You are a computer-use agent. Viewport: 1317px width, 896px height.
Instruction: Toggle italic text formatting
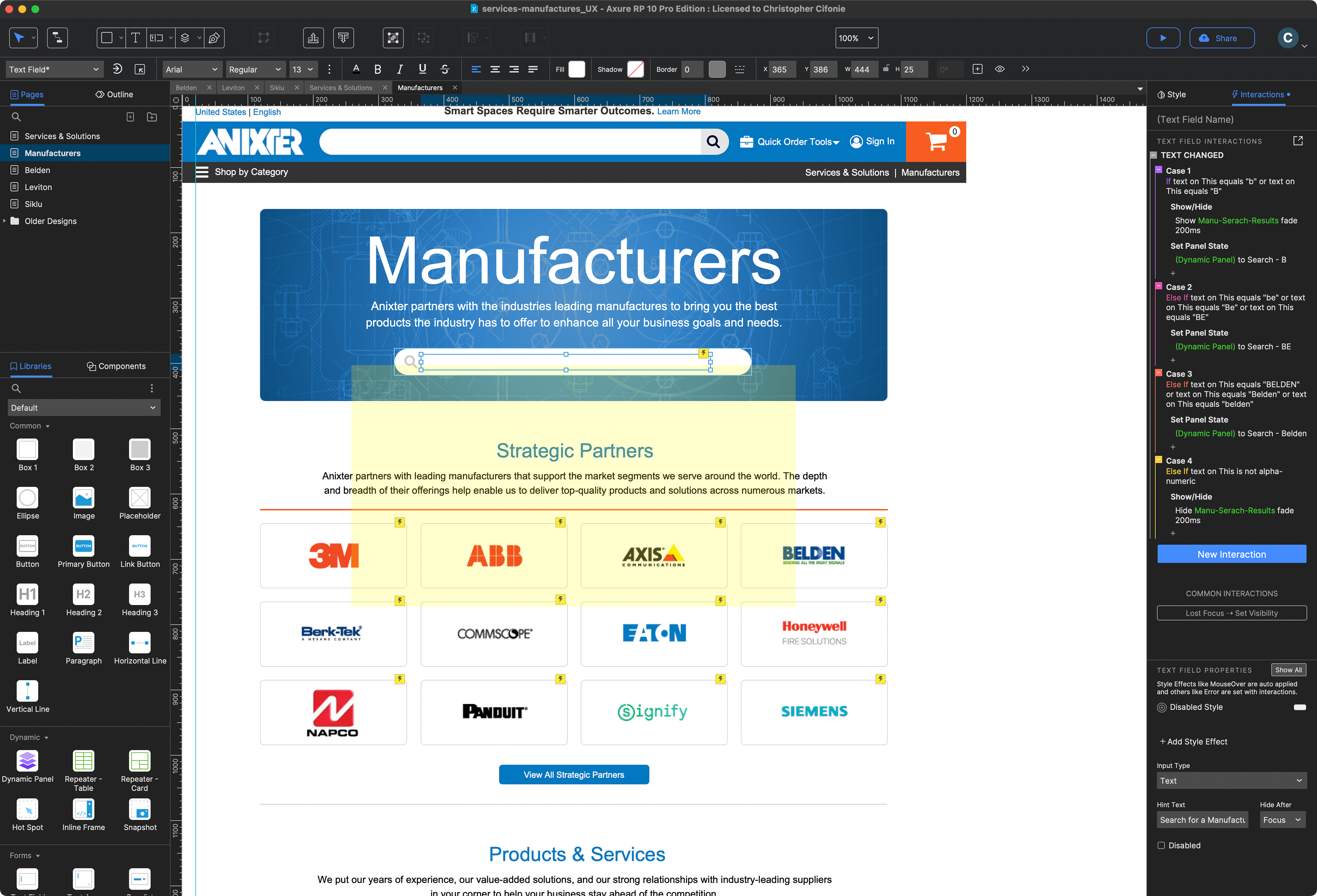(400, 69)
